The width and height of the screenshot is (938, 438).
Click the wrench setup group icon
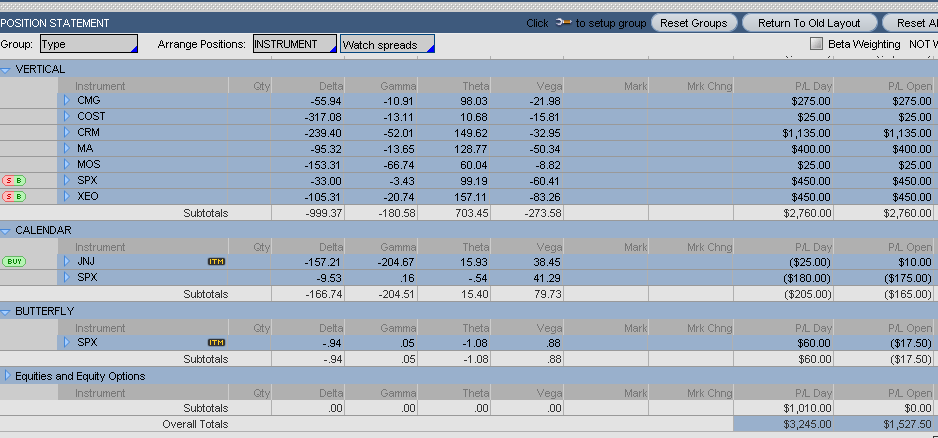[563, 22]
